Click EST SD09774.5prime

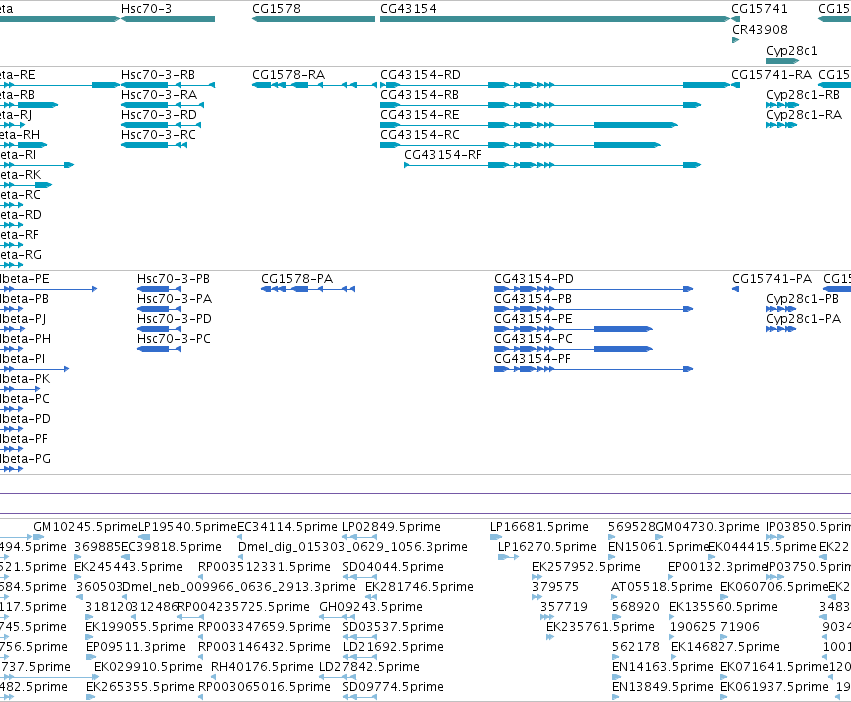[359, 698]
